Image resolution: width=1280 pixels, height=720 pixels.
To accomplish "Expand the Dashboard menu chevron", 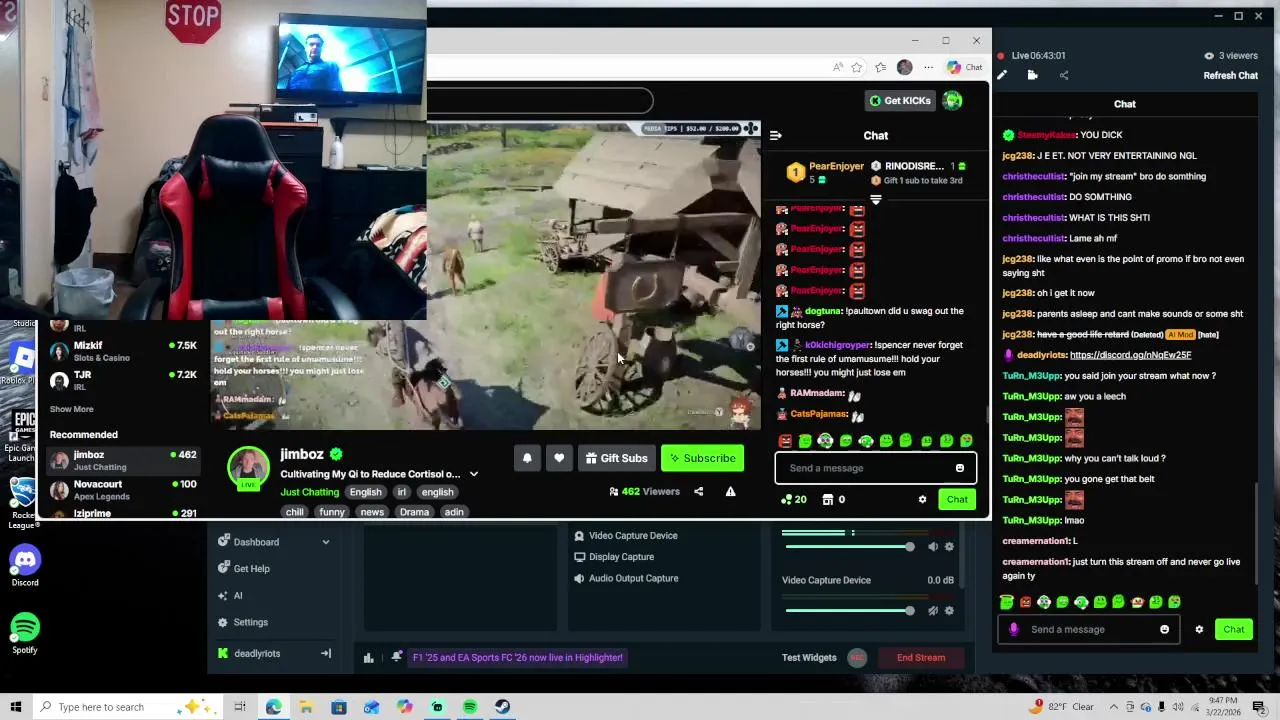I will click(325, 542).
